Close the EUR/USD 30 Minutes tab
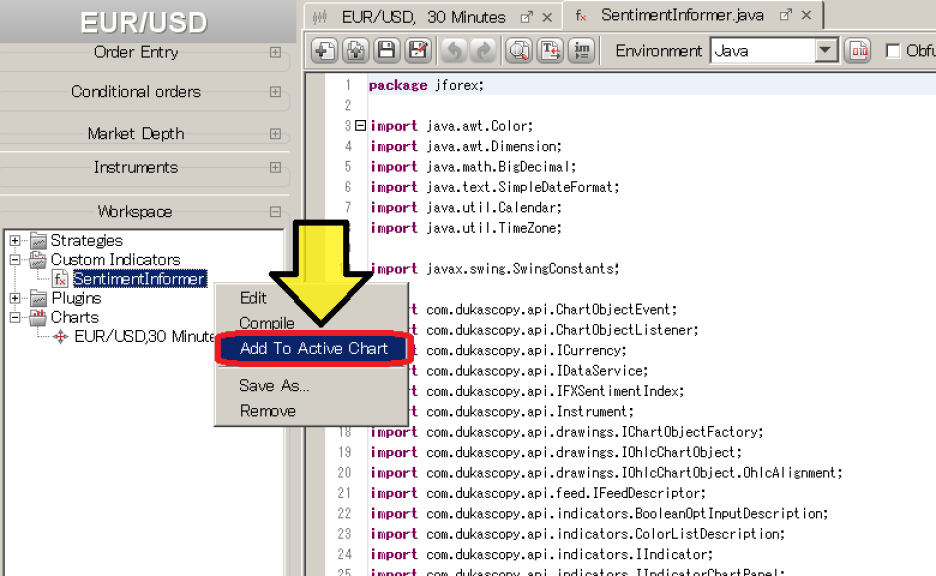 pyautogui.click(x=547, y=17)
